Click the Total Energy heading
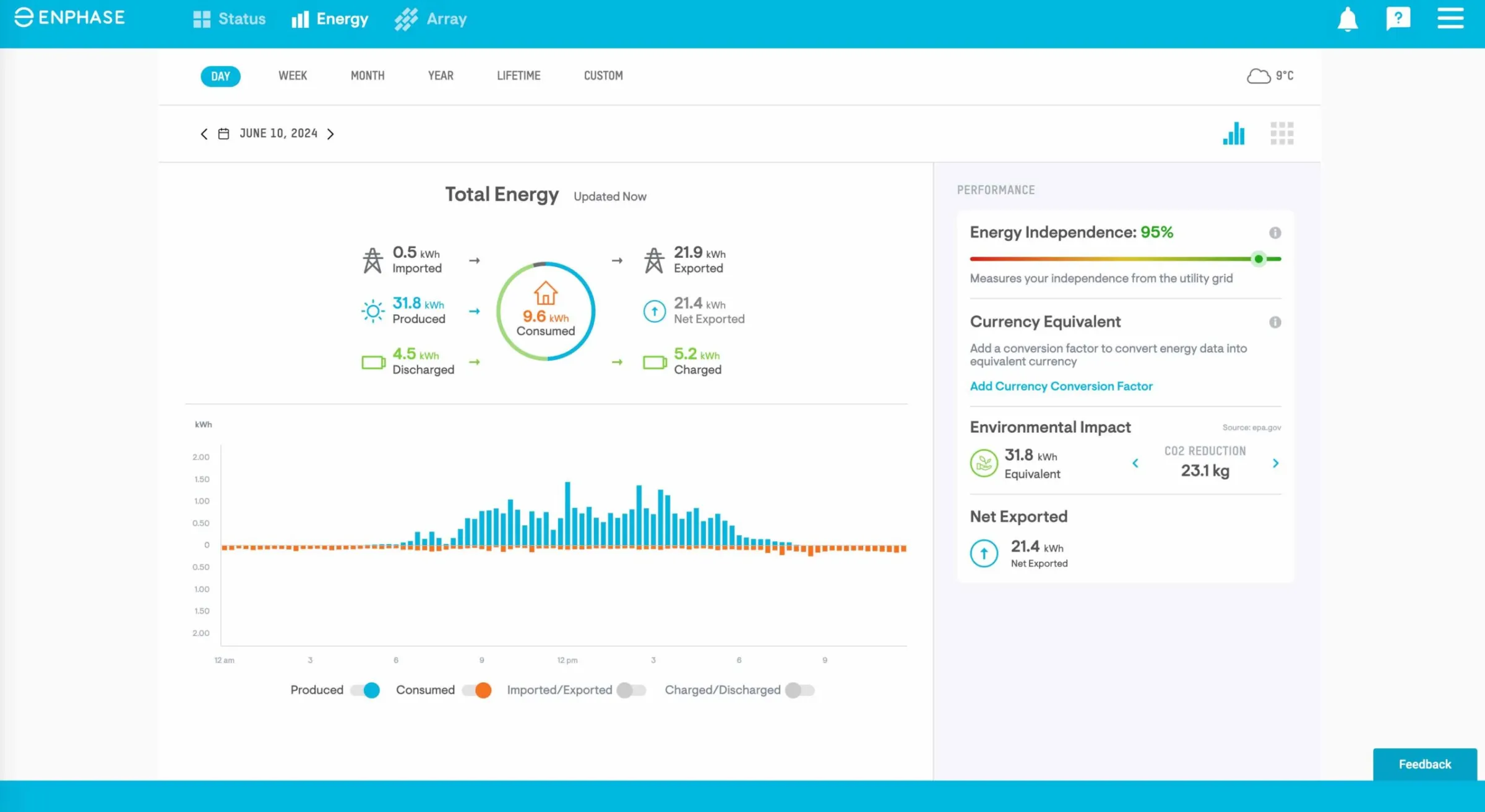The height and width of the screenshot is (812, 1485). (502, 195)
